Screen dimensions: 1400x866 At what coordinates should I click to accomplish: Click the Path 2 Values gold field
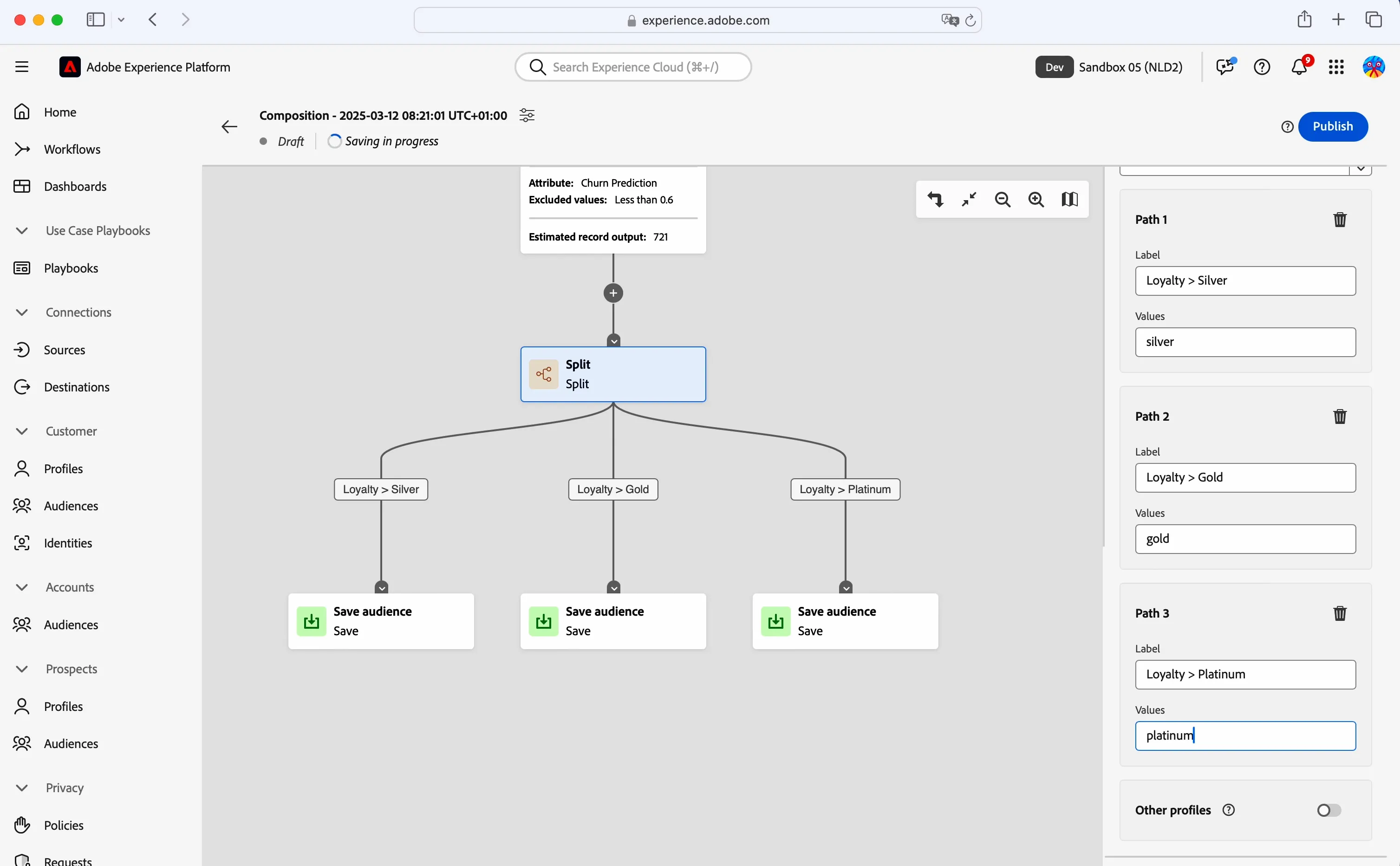1245,539
